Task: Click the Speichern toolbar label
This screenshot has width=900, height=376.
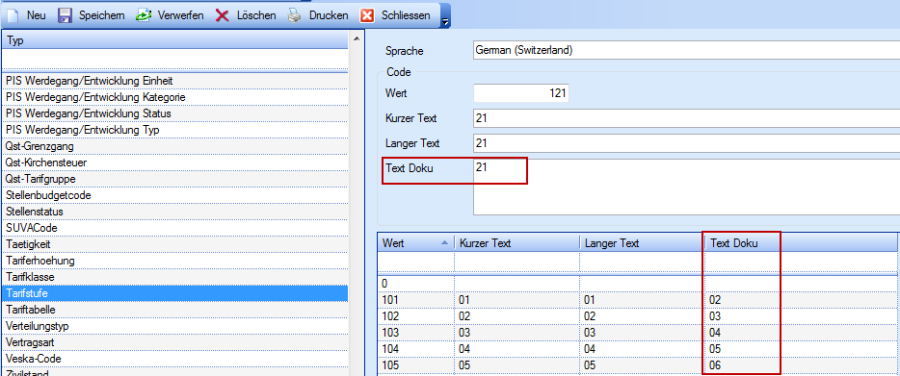Action: coord(102,15)
